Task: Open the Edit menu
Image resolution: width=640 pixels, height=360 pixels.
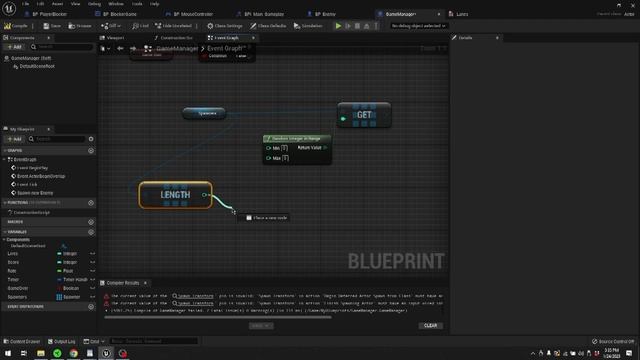Action: coord(40,4)
